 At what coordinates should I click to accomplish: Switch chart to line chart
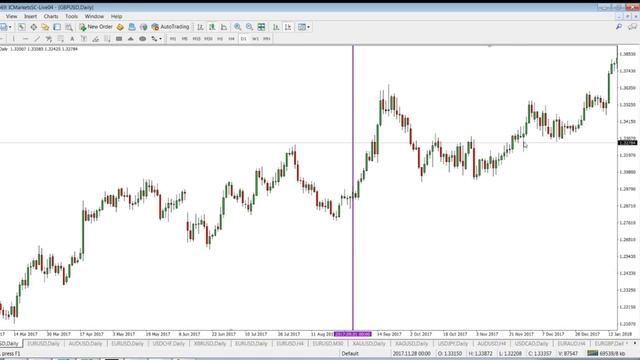224,27
